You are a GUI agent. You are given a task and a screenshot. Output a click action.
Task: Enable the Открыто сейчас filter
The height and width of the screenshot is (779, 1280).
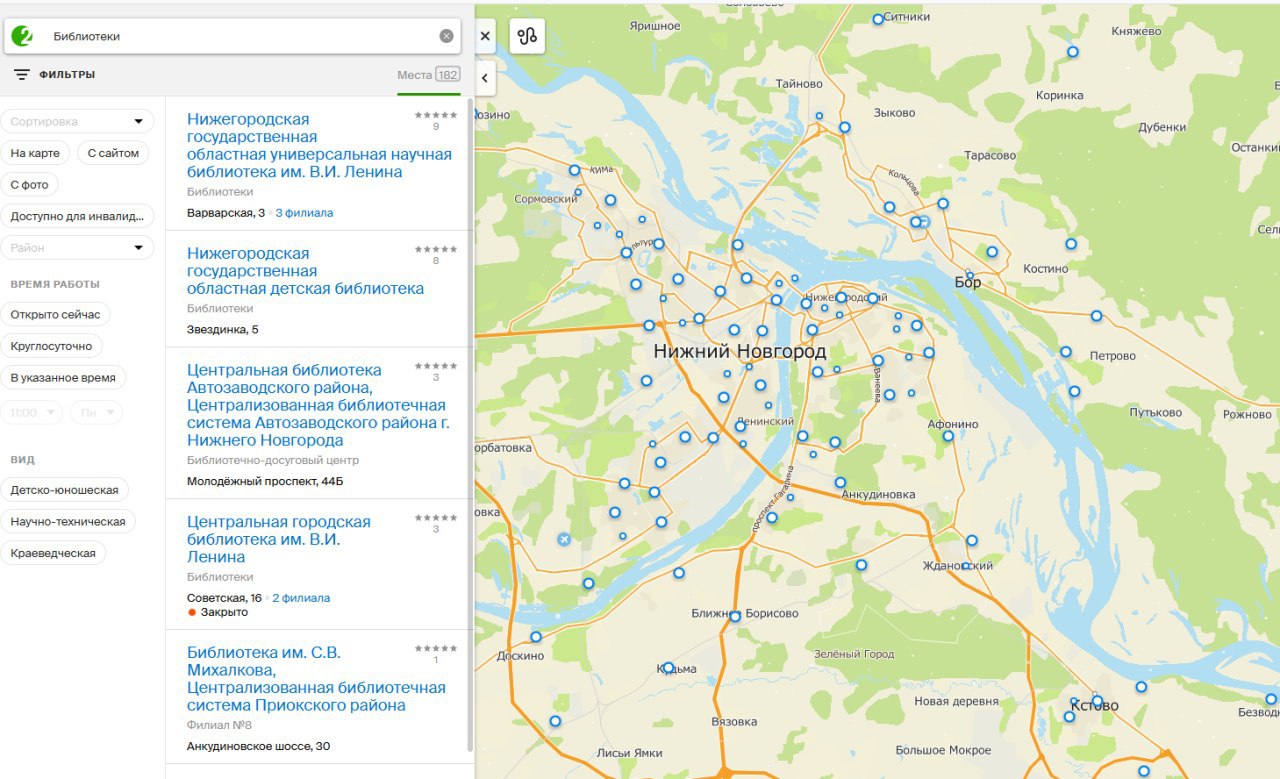(55, 314)
